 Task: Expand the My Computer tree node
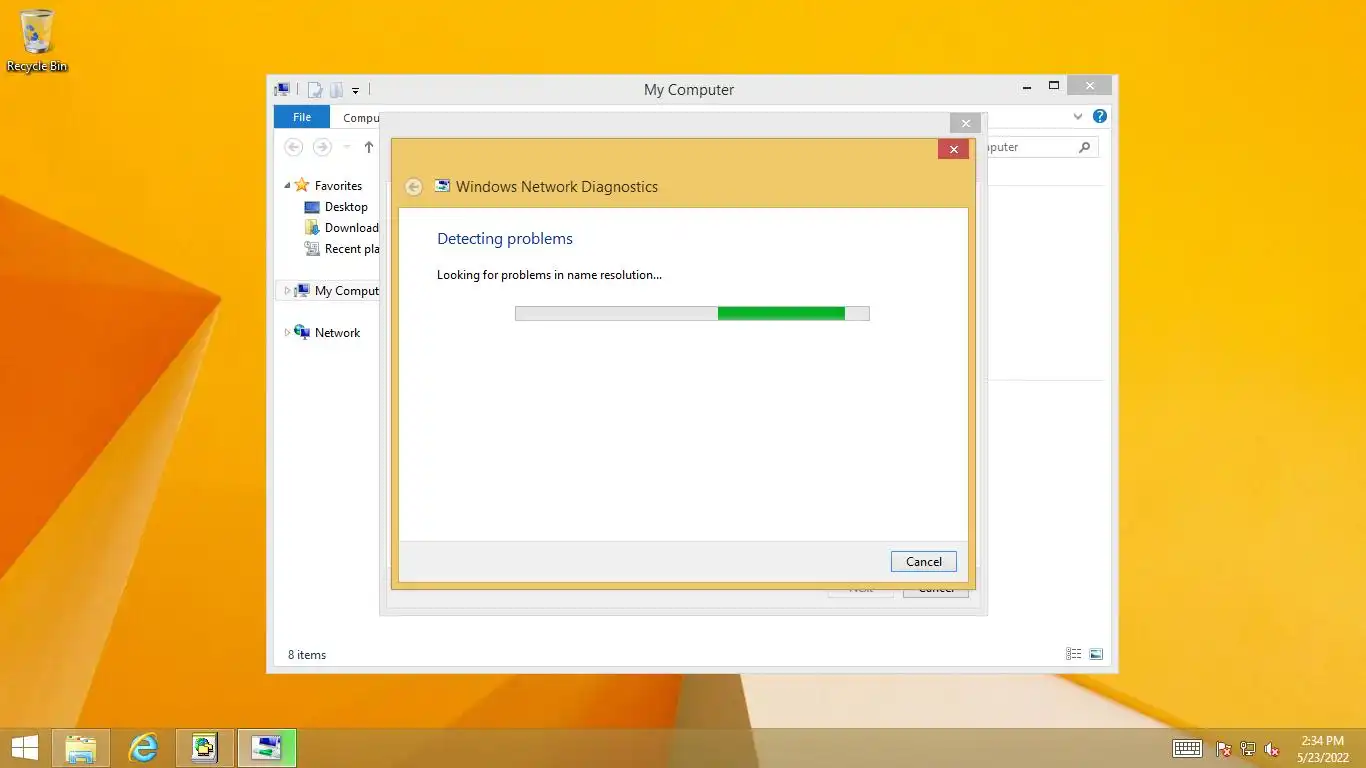pyautogui.click(x=287, y=291)
